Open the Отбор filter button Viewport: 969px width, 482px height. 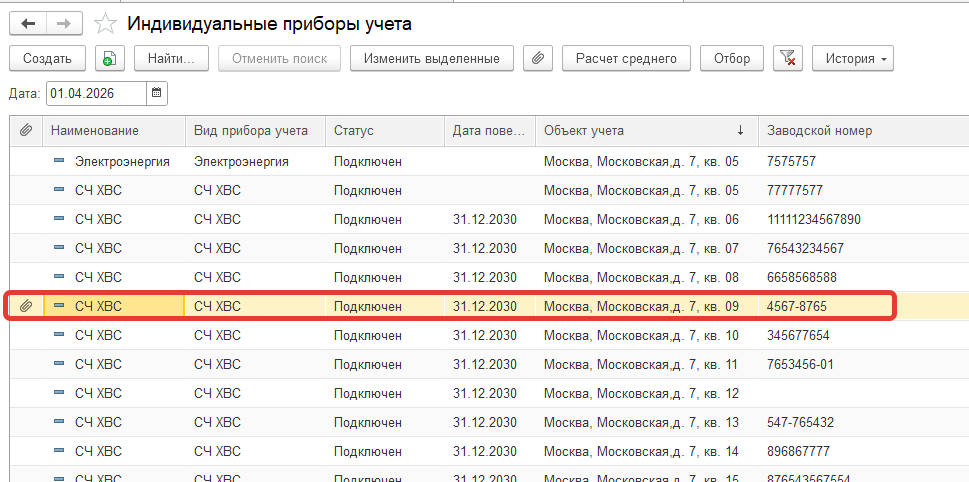[732, 59]
